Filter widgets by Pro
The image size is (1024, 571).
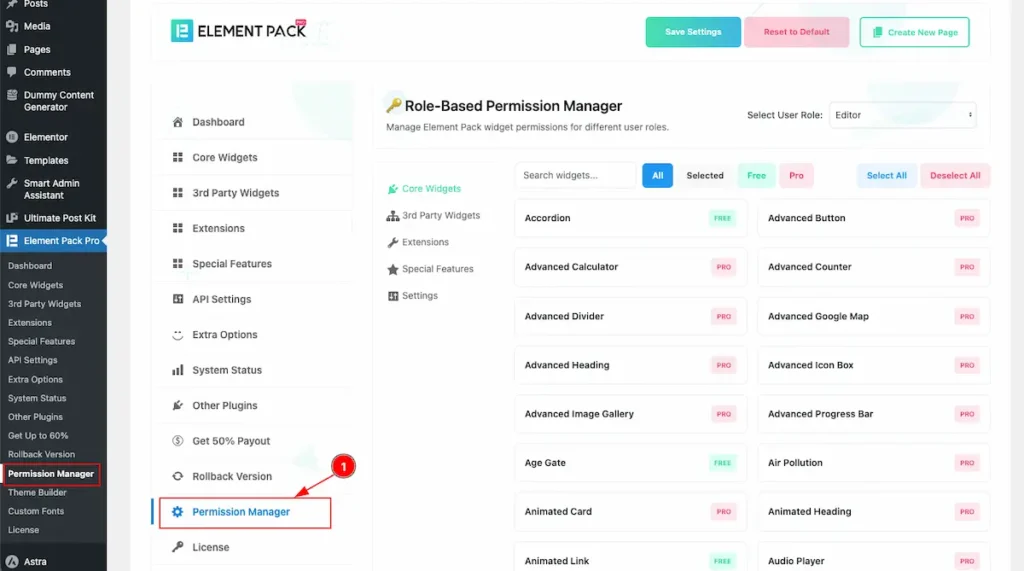[796, 176]
